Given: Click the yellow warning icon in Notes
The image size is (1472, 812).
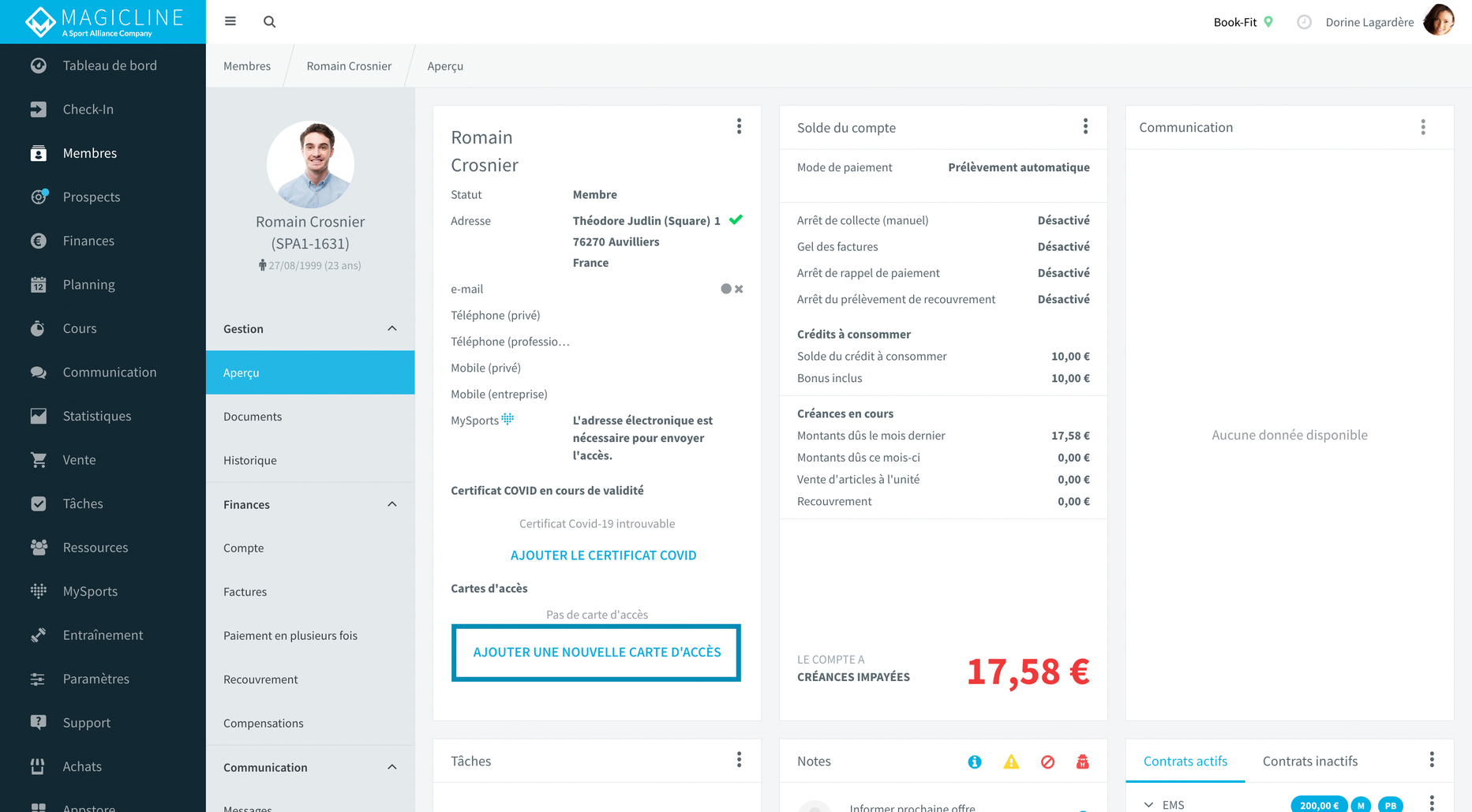Looking at the screenshot, I should (1011, 761).
